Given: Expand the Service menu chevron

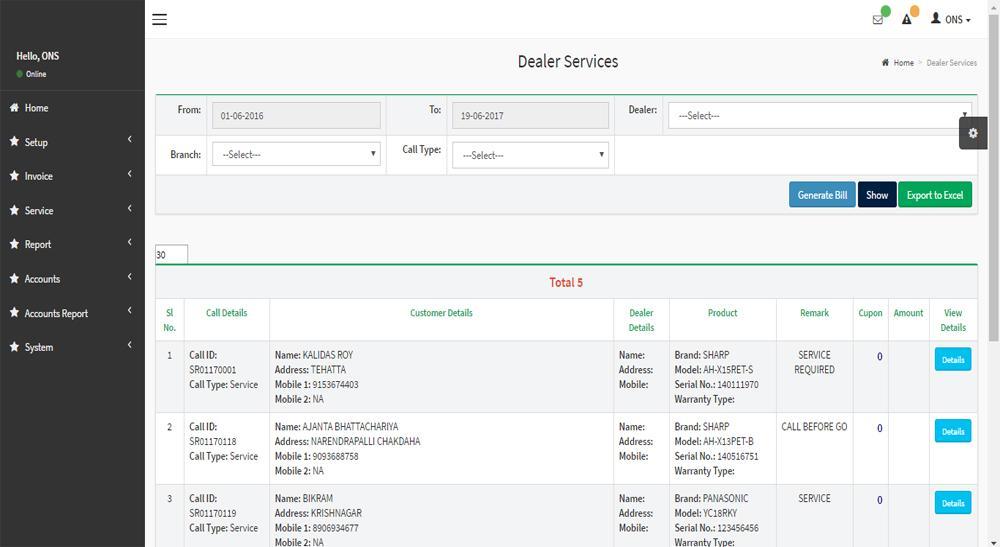Looking at the screenshot, I should point(129,208).
